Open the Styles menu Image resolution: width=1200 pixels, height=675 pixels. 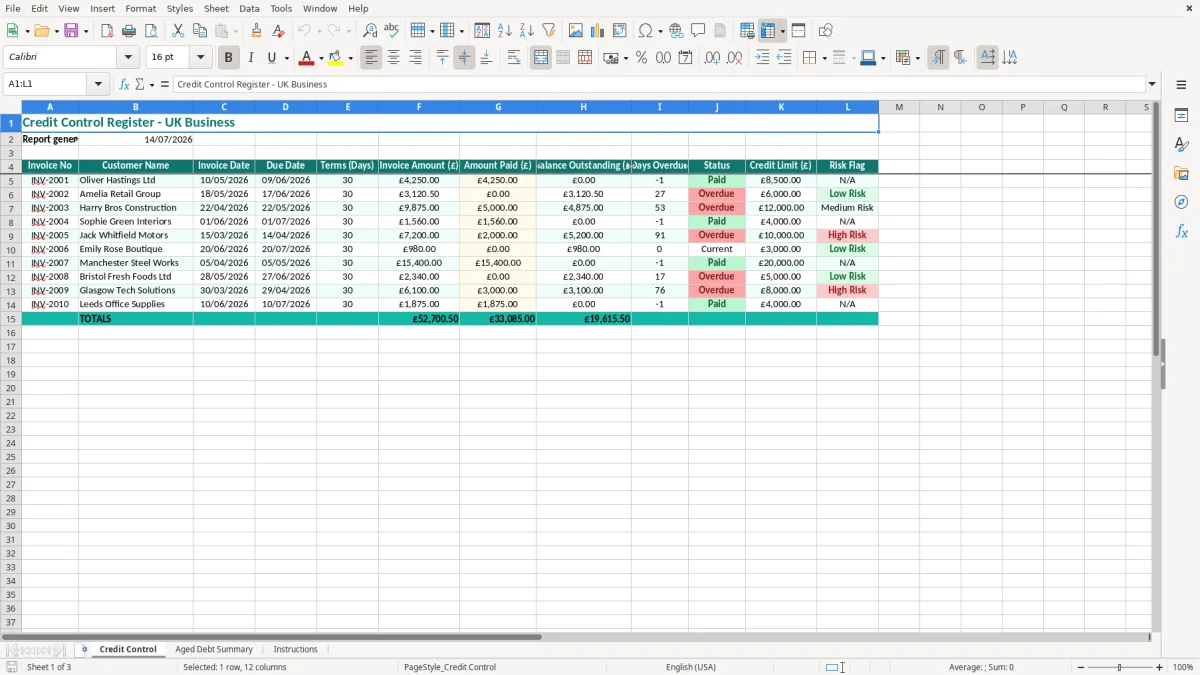180,8
